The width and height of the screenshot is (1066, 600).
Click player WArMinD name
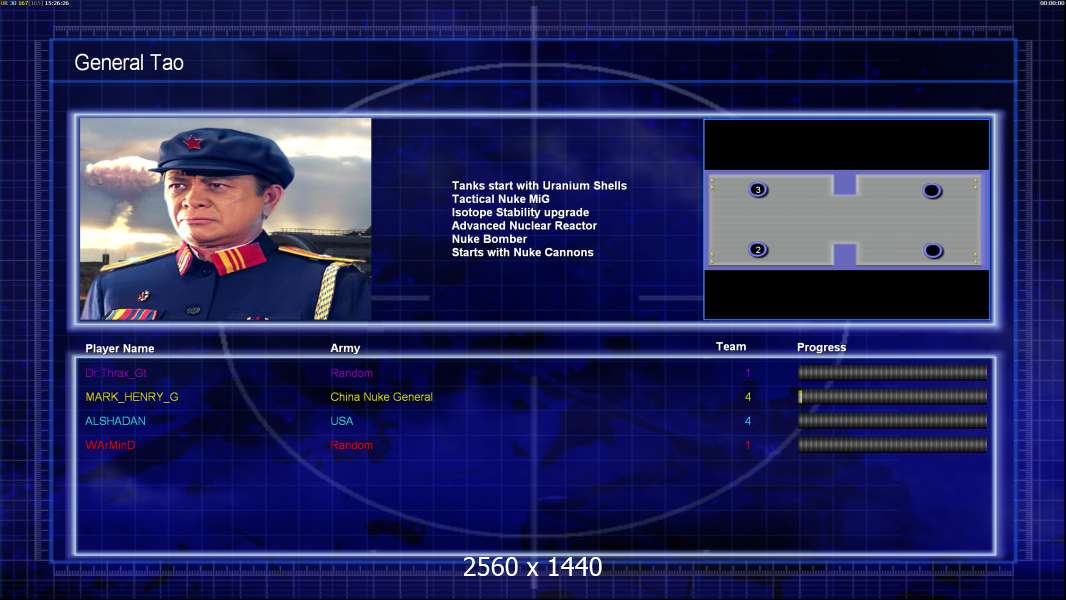coord(110,445)
